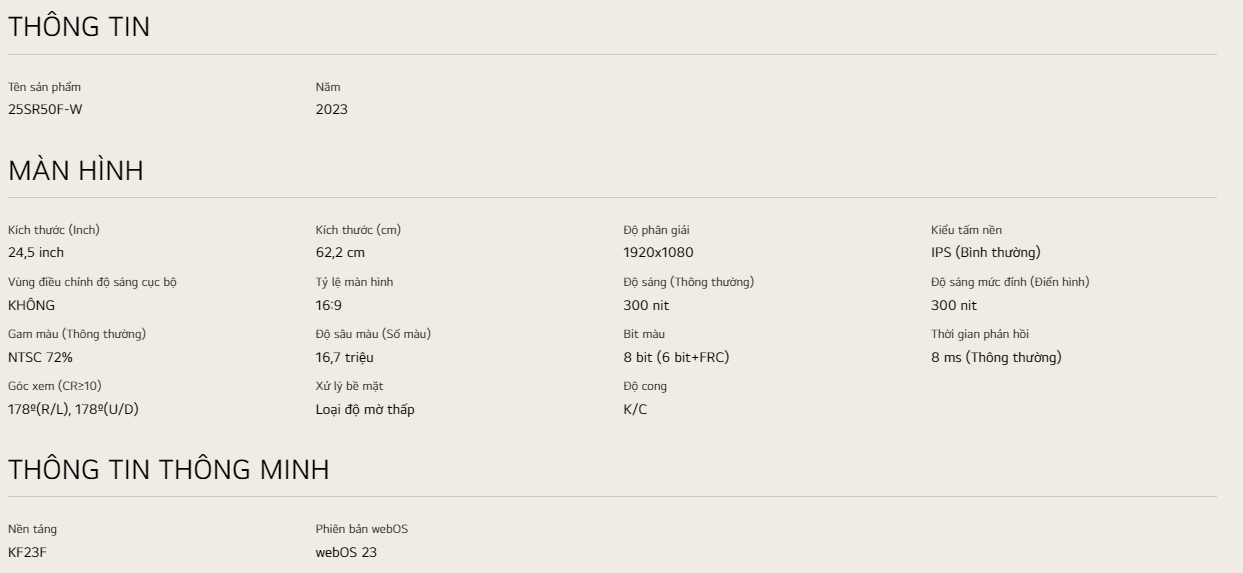The image size is (1243, 573).
Task: Select the IPS (Bình thường) panel type
Action: click(985, 252)
